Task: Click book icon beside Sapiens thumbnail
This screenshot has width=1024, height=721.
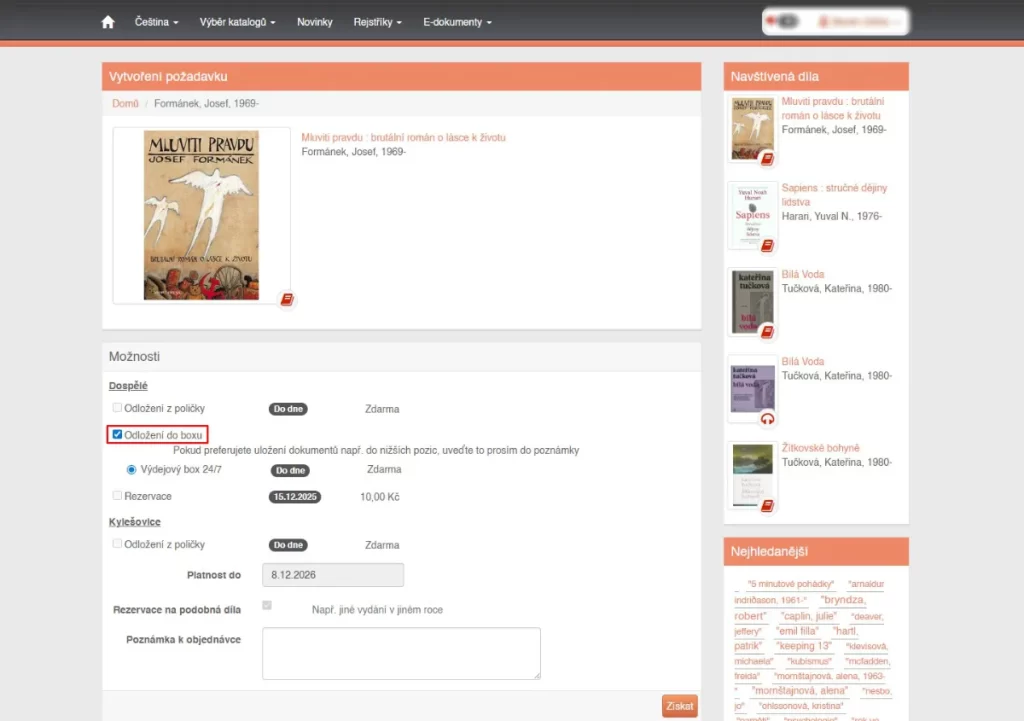Action: tap(767, 246)
